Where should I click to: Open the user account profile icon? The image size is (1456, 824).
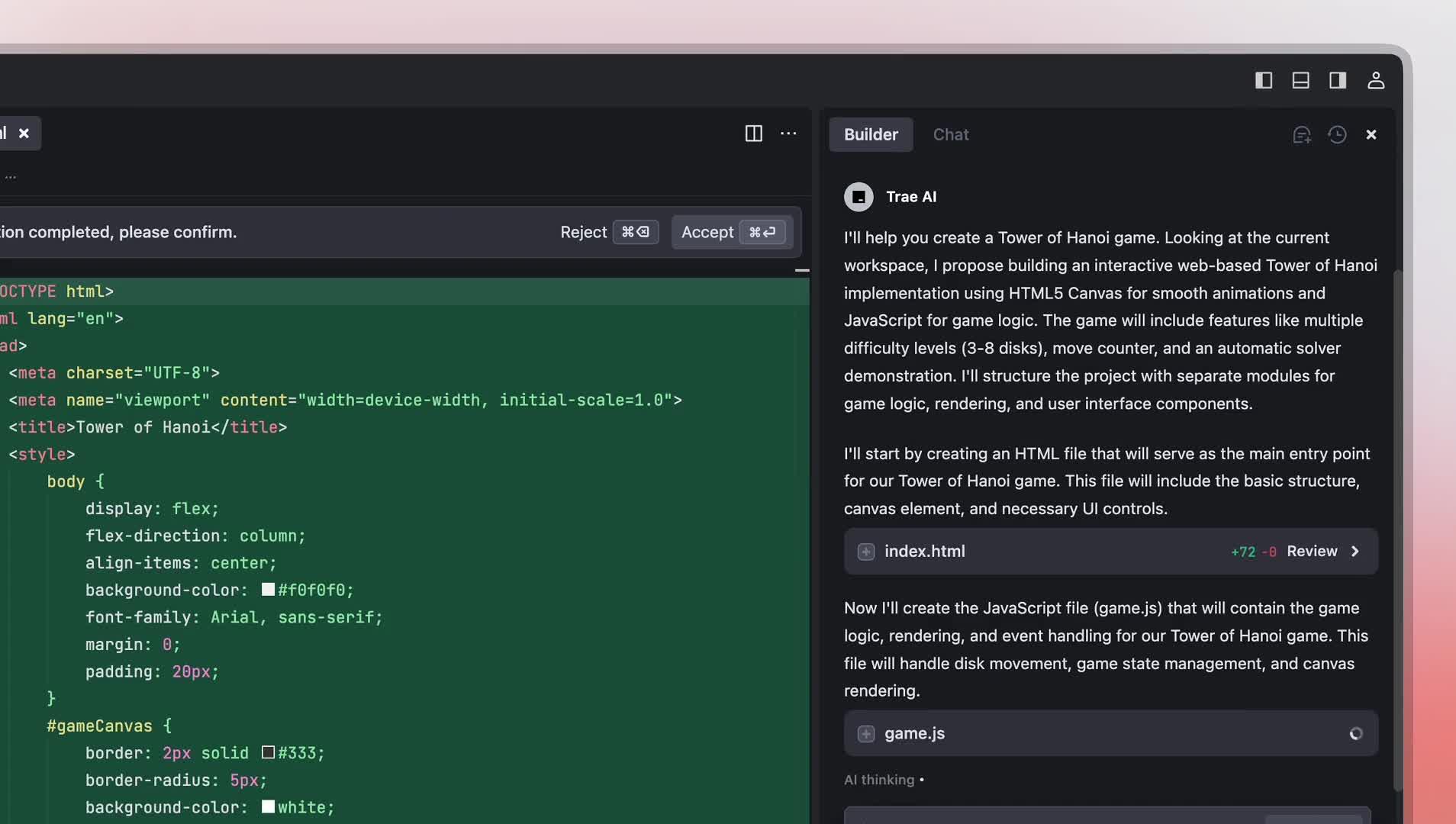coord(1375,80)
